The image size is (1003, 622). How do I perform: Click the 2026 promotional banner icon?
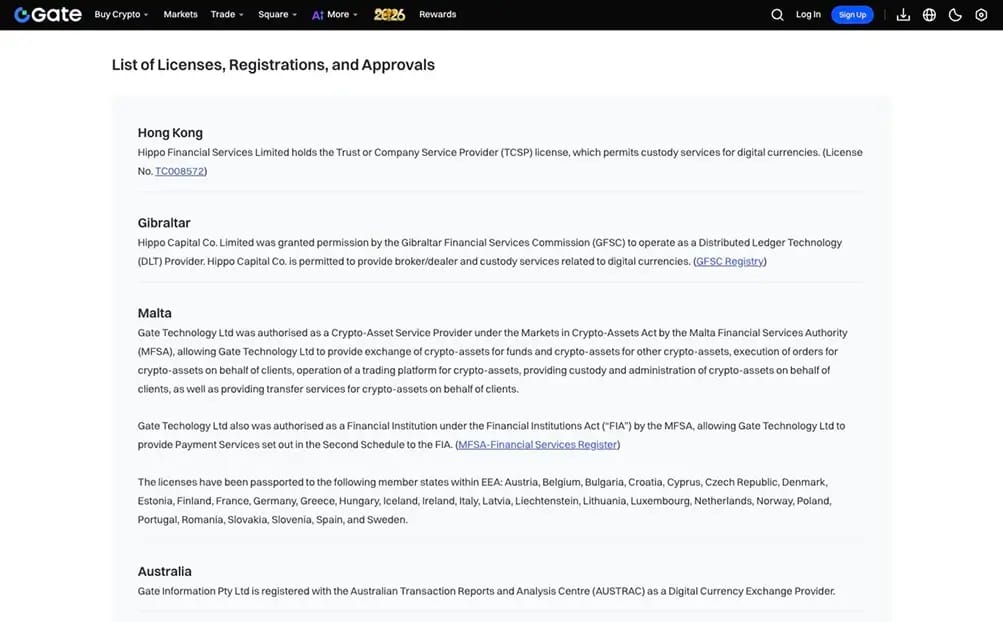(389, 14)
